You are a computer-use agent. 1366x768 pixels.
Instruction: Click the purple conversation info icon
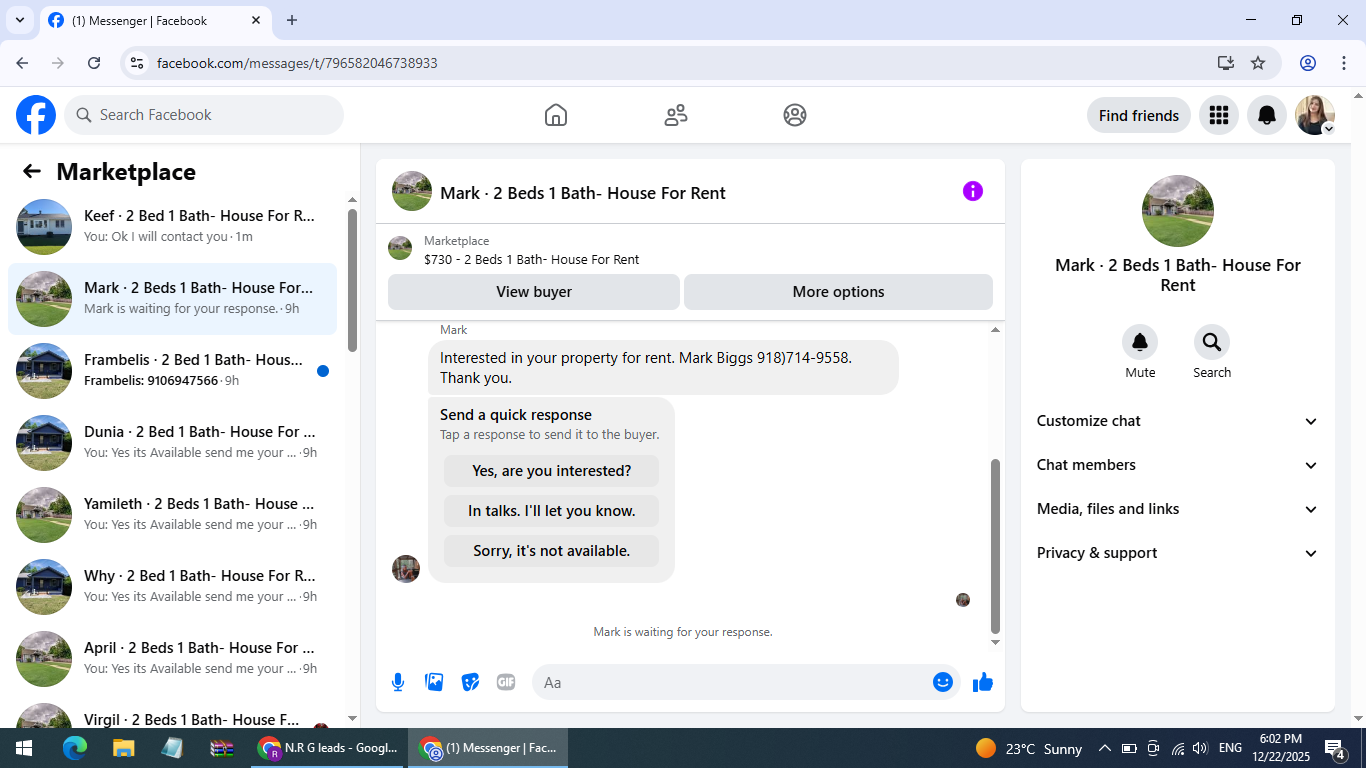click(973, 191)
